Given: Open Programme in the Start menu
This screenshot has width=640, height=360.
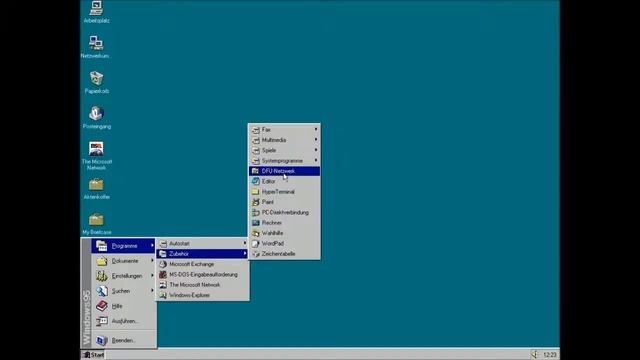Looking at the screenshot, I should (123, 246).
